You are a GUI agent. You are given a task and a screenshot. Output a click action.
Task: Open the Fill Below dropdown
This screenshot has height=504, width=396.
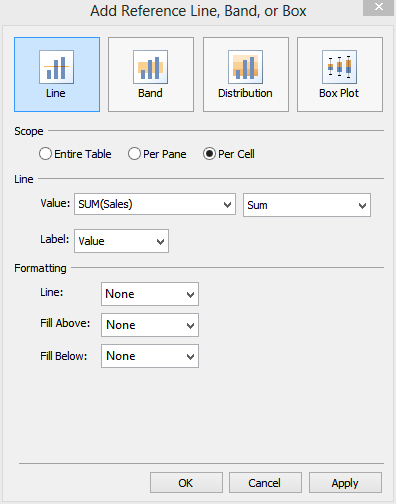tap(150, 356)
